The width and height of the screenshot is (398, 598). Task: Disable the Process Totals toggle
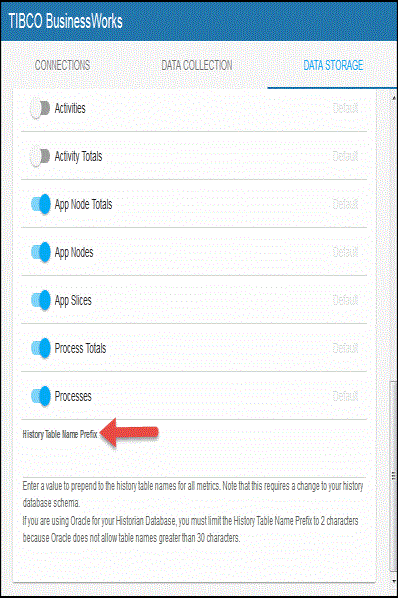(x=40, y=349)
